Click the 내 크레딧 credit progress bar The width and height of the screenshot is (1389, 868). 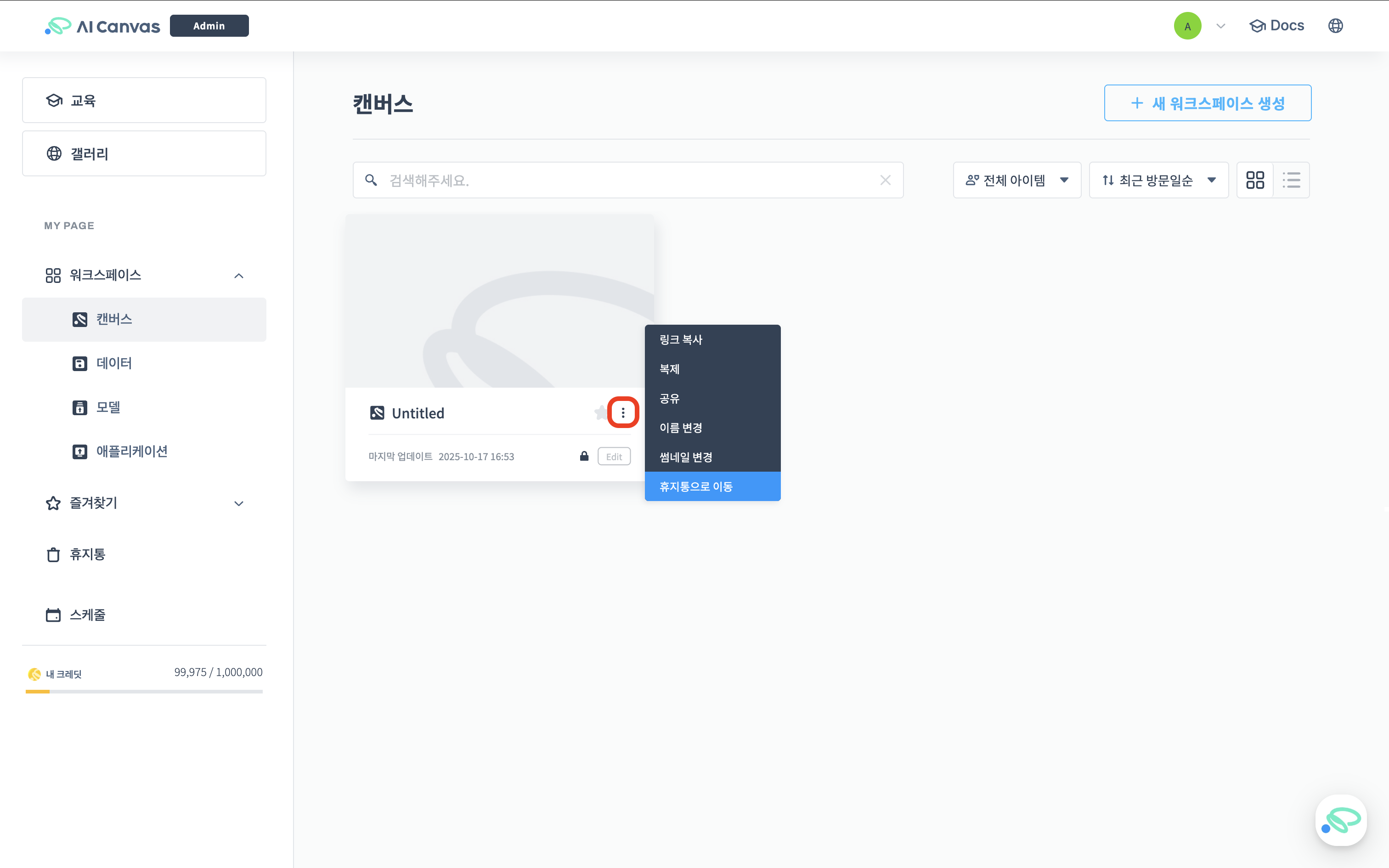tap(143, 691)
